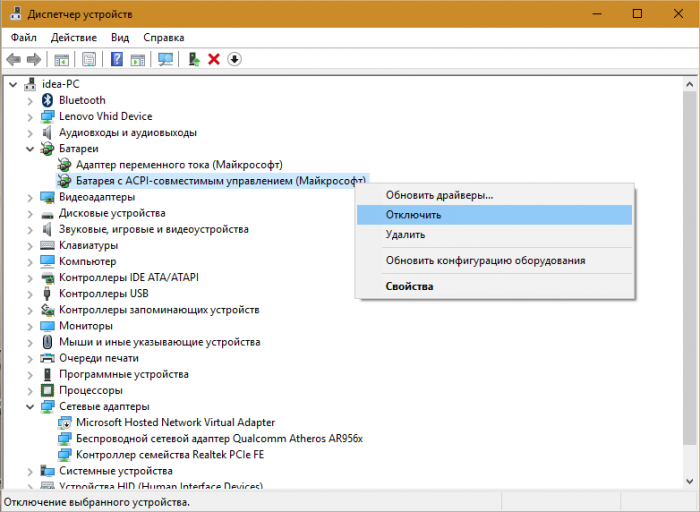The image size is (700, 512).
Task: Click the vertical scrollbar down arrow
Action: coord(690,485)
